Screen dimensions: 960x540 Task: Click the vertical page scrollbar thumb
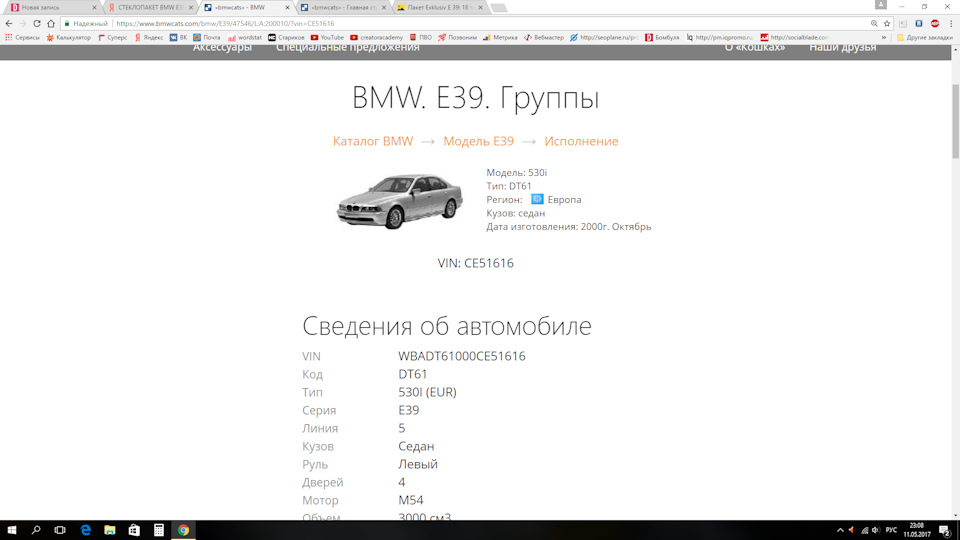point(955,121)
